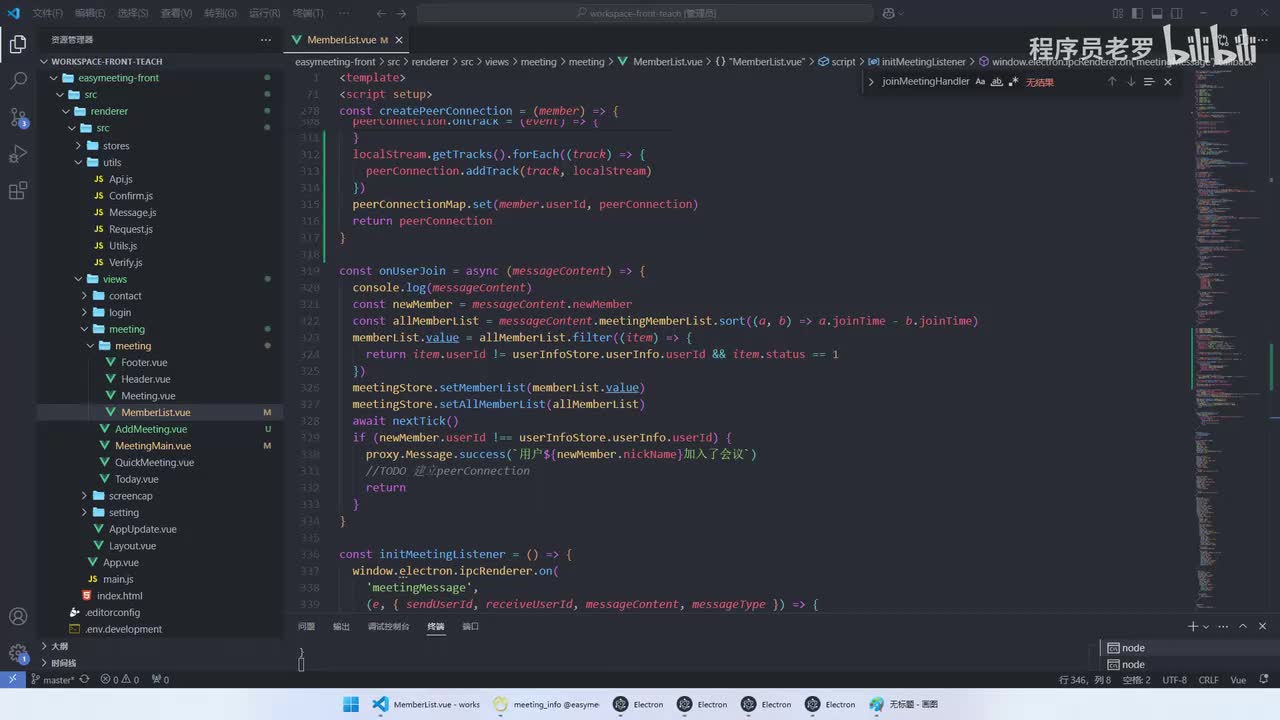This screenshot has height=720, width=1280.
Task: Navigate forward with the title bar arrow
Action: (x=401, y=13)
